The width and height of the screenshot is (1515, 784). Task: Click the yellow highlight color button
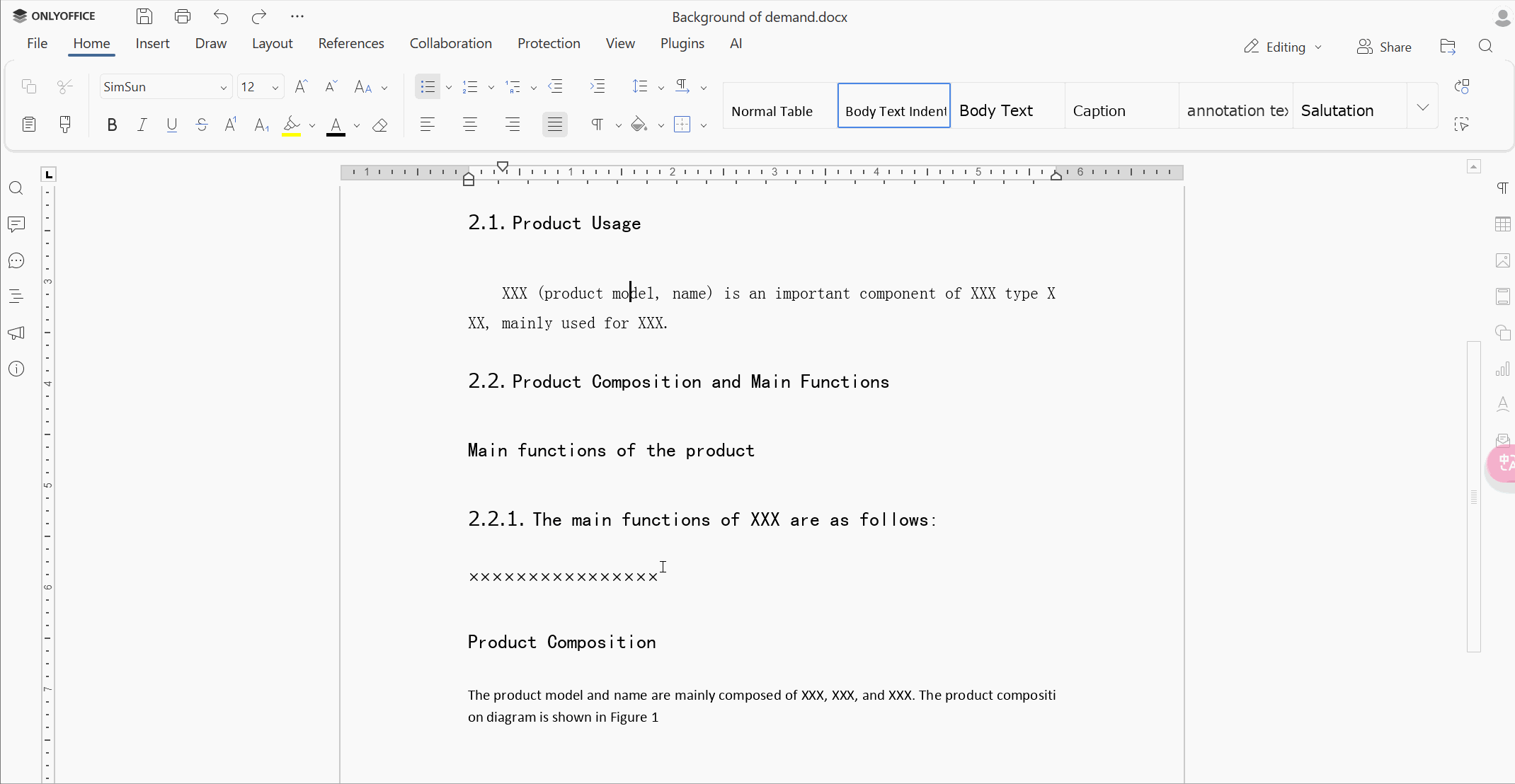click(x=292, y=125)
